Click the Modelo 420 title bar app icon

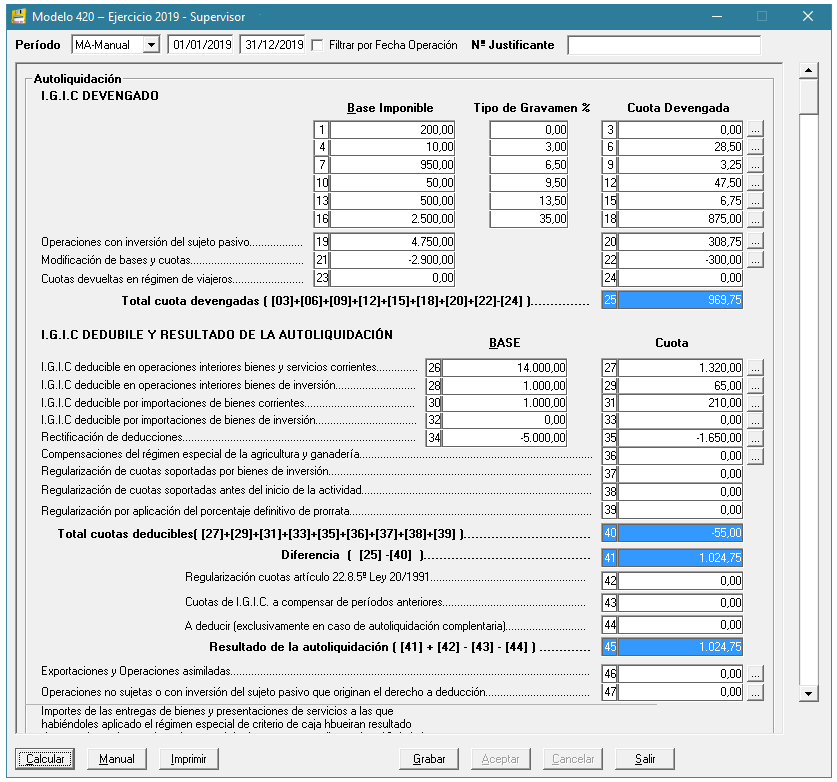pyautogui.click(x=19, y=16)
